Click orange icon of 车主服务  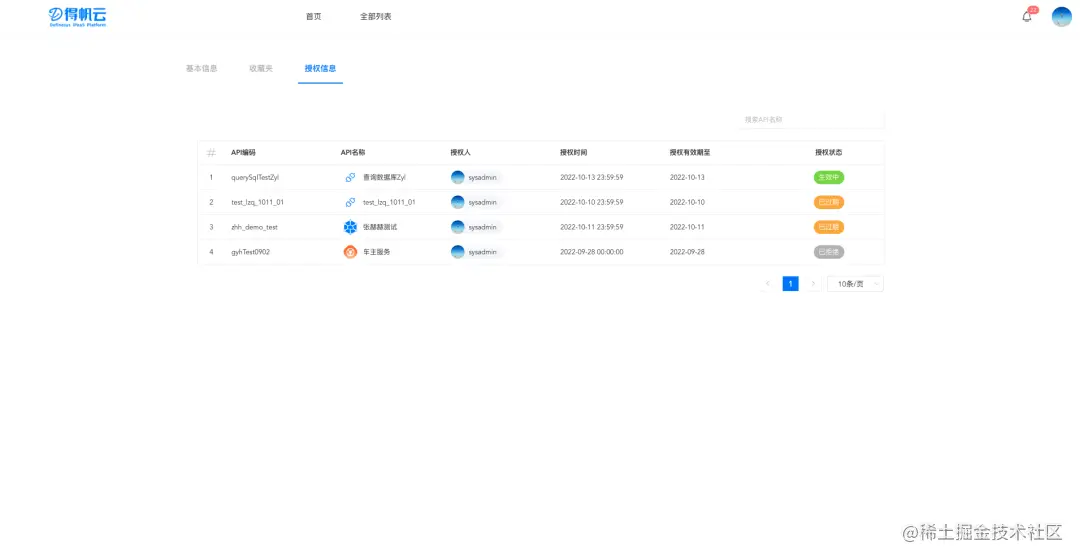pos(350,251)
